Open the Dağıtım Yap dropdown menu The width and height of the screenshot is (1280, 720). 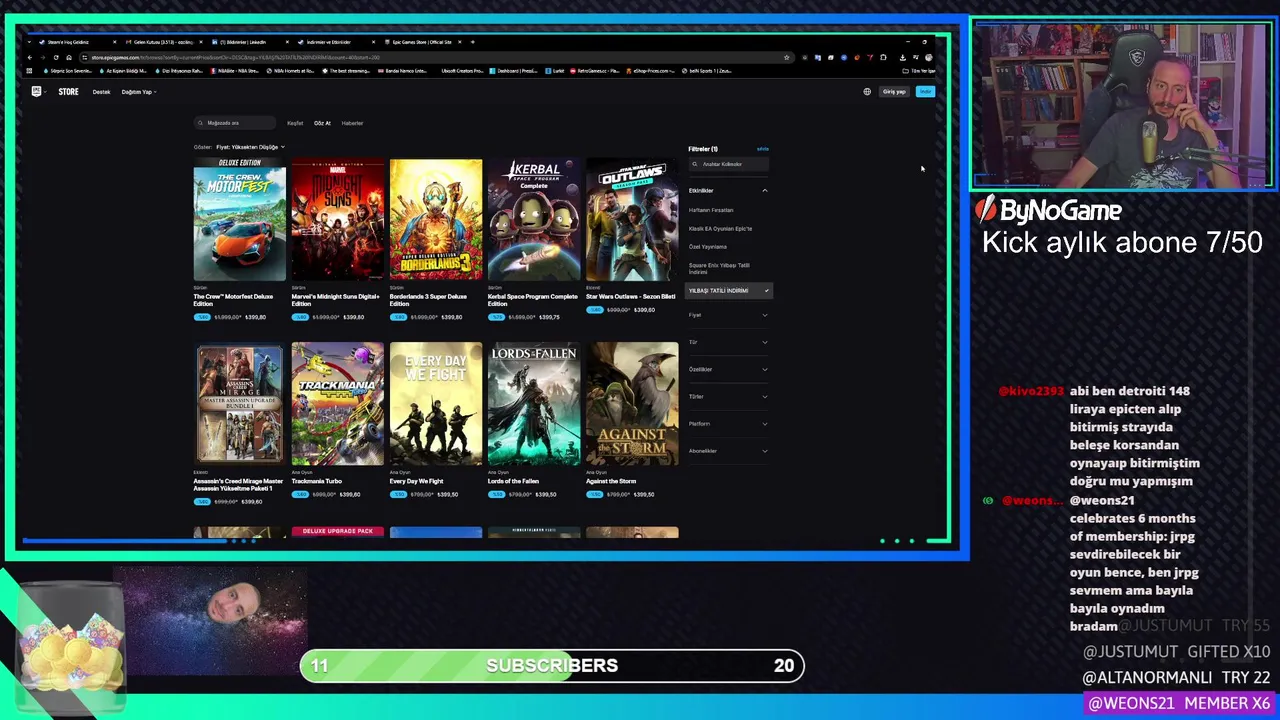(139, 92)
